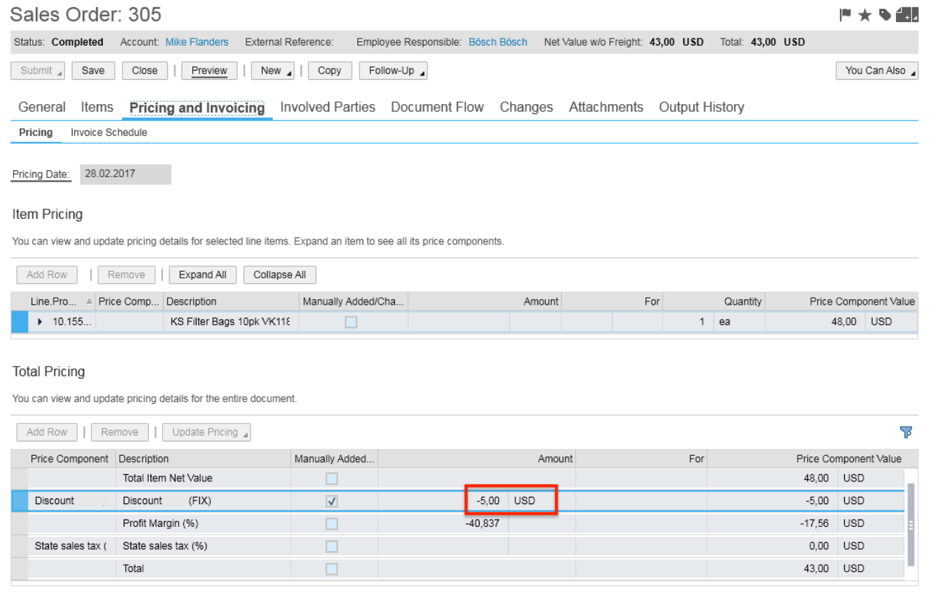Select the Pricing sub-tab
This screenshot has height=593, width=939.
(35, 132)
